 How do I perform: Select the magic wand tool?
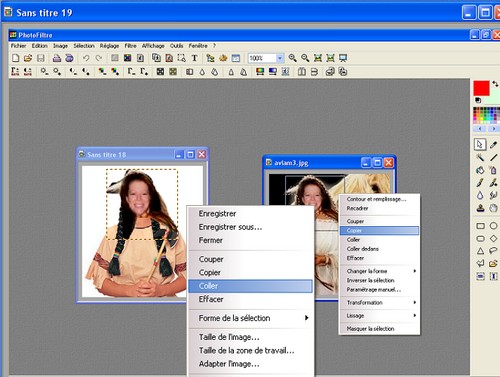pyautogui.click(x=480, y=158)
